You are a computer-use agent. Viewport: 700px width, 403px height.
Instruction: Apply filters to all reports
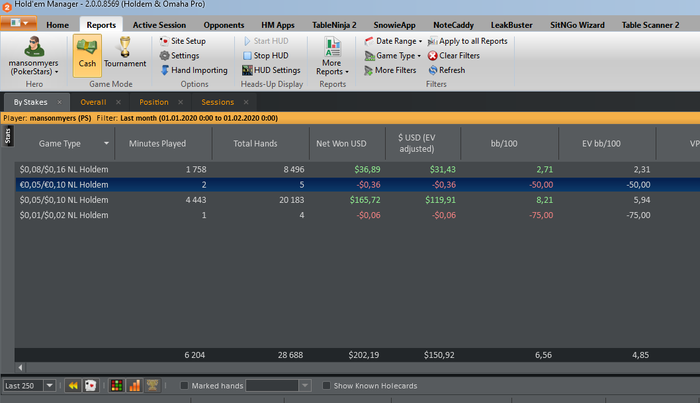tap(468, 41)
